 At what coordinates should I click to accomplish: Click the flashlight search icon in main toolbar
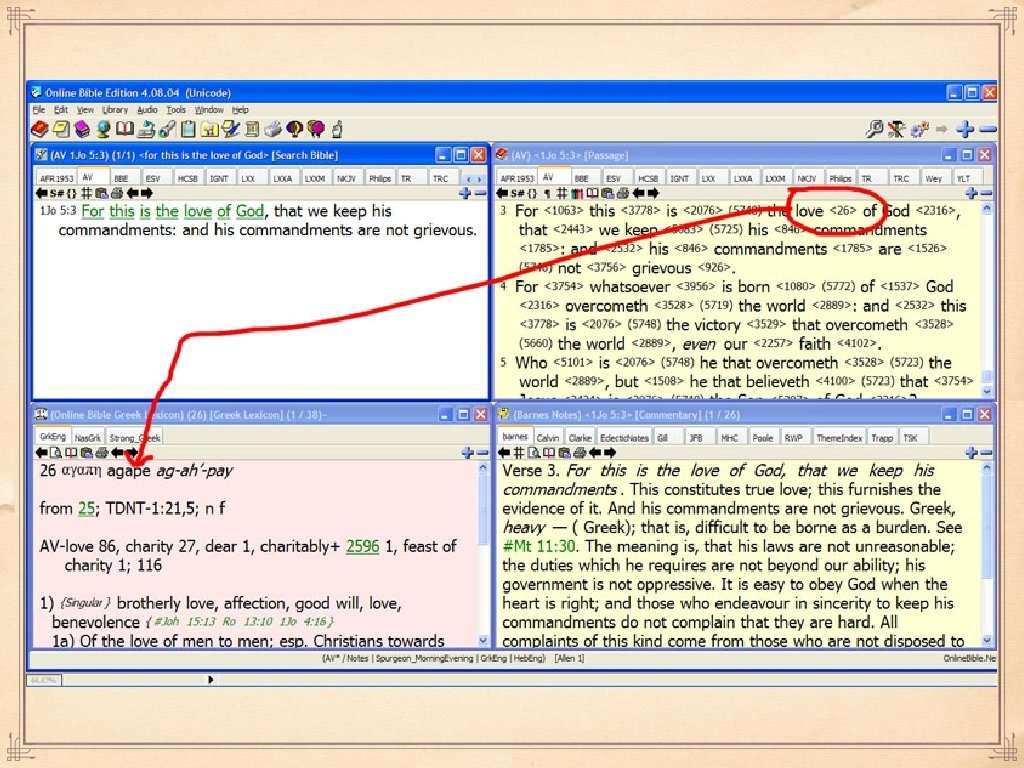click(167, 129)
